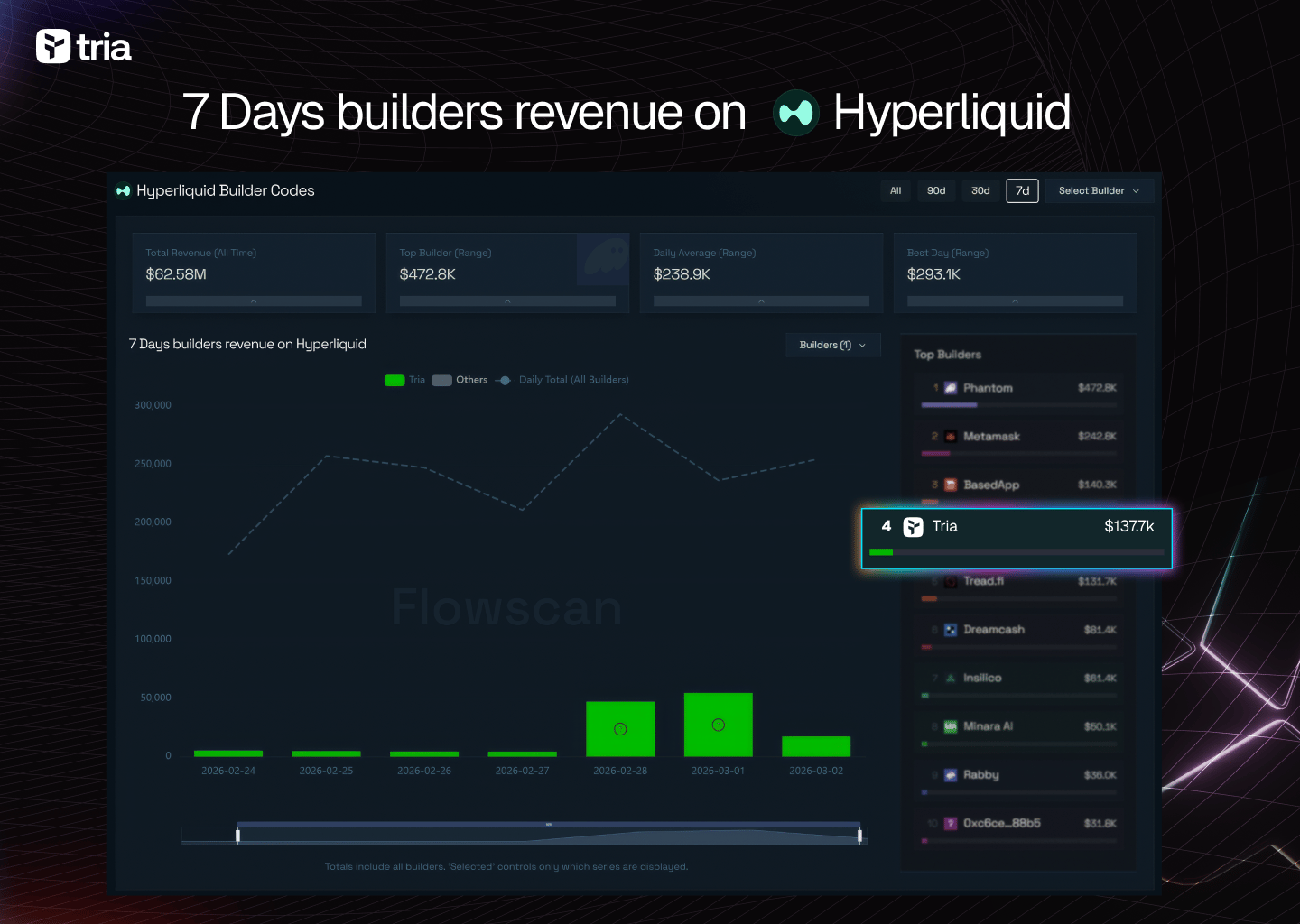1300x924 pixels.
Task: Switch to the 30d time range tab
Action: tap(980, 191)
